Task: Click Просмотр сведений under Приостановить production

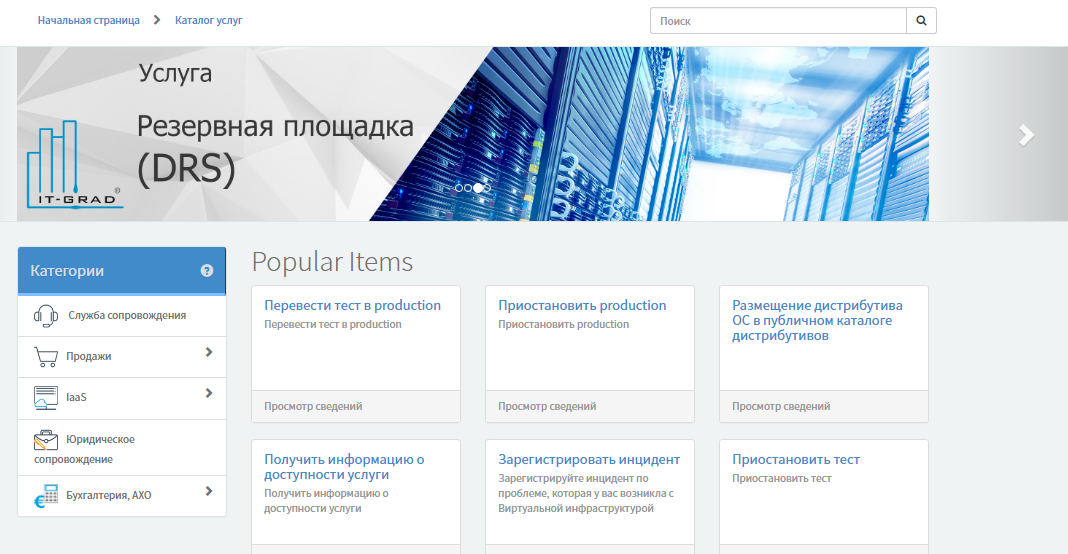Action: pyautogui.click(x=547, y=406)
